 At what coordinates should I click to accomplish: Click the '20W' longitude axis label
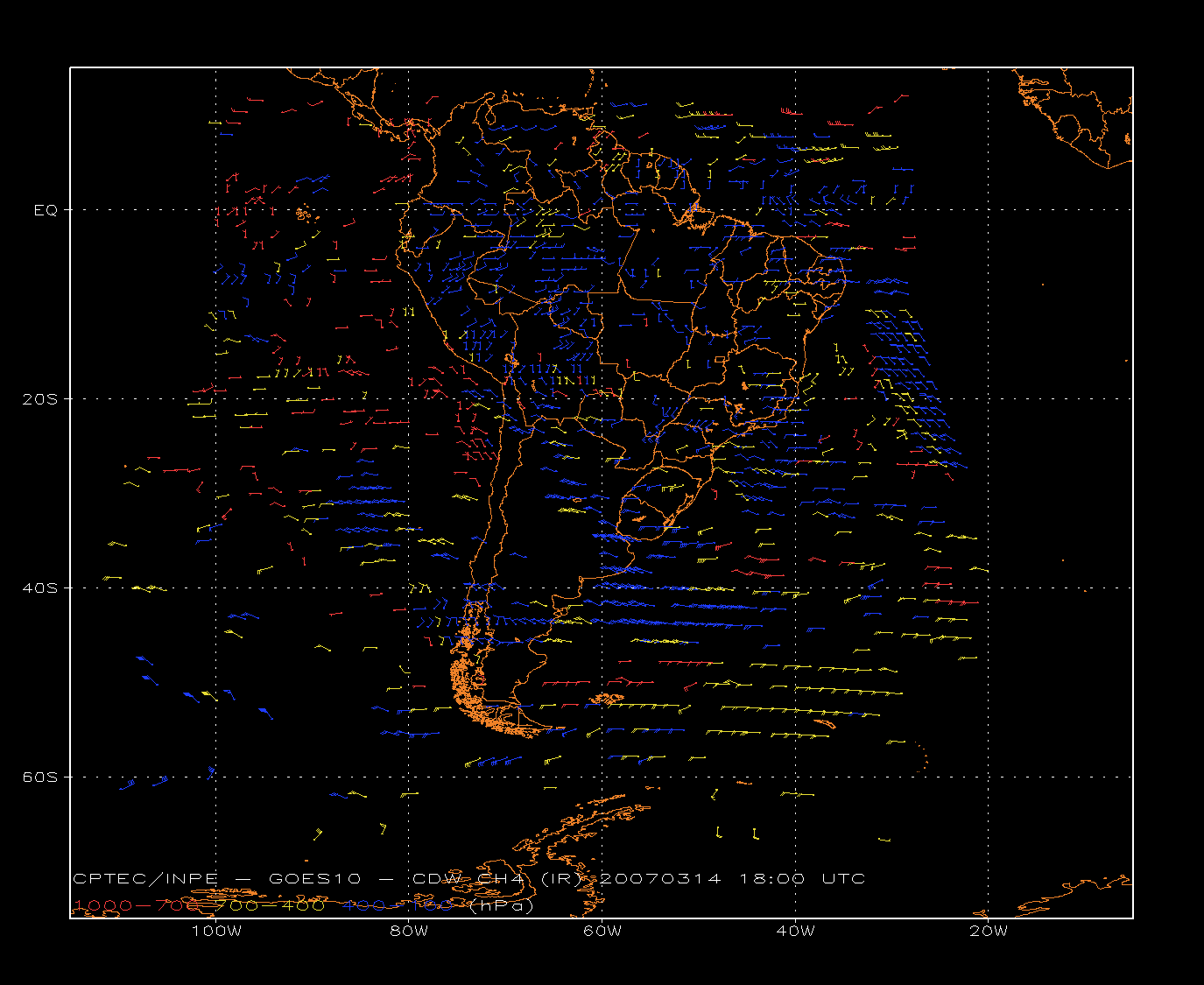(x=989, y=931)
